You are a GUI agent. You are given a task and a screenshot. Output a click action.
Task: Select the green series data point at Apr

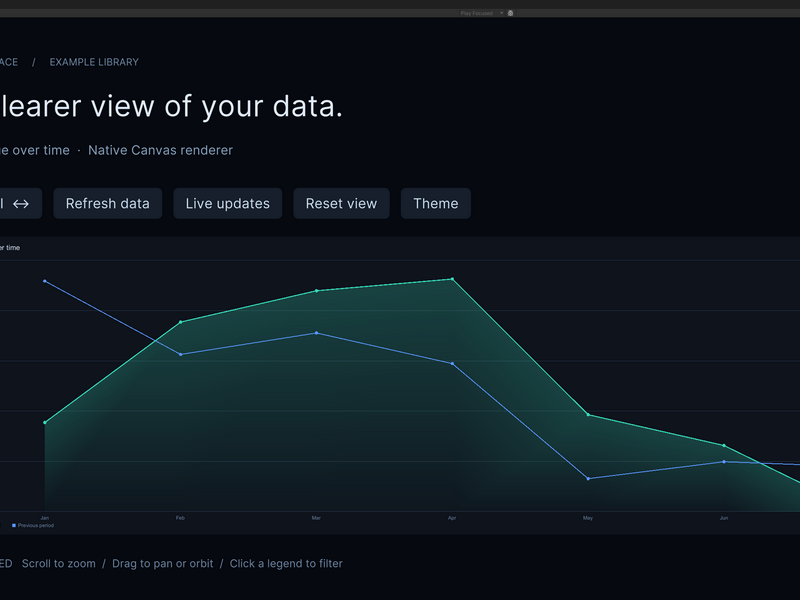click(x=453, y=279)
